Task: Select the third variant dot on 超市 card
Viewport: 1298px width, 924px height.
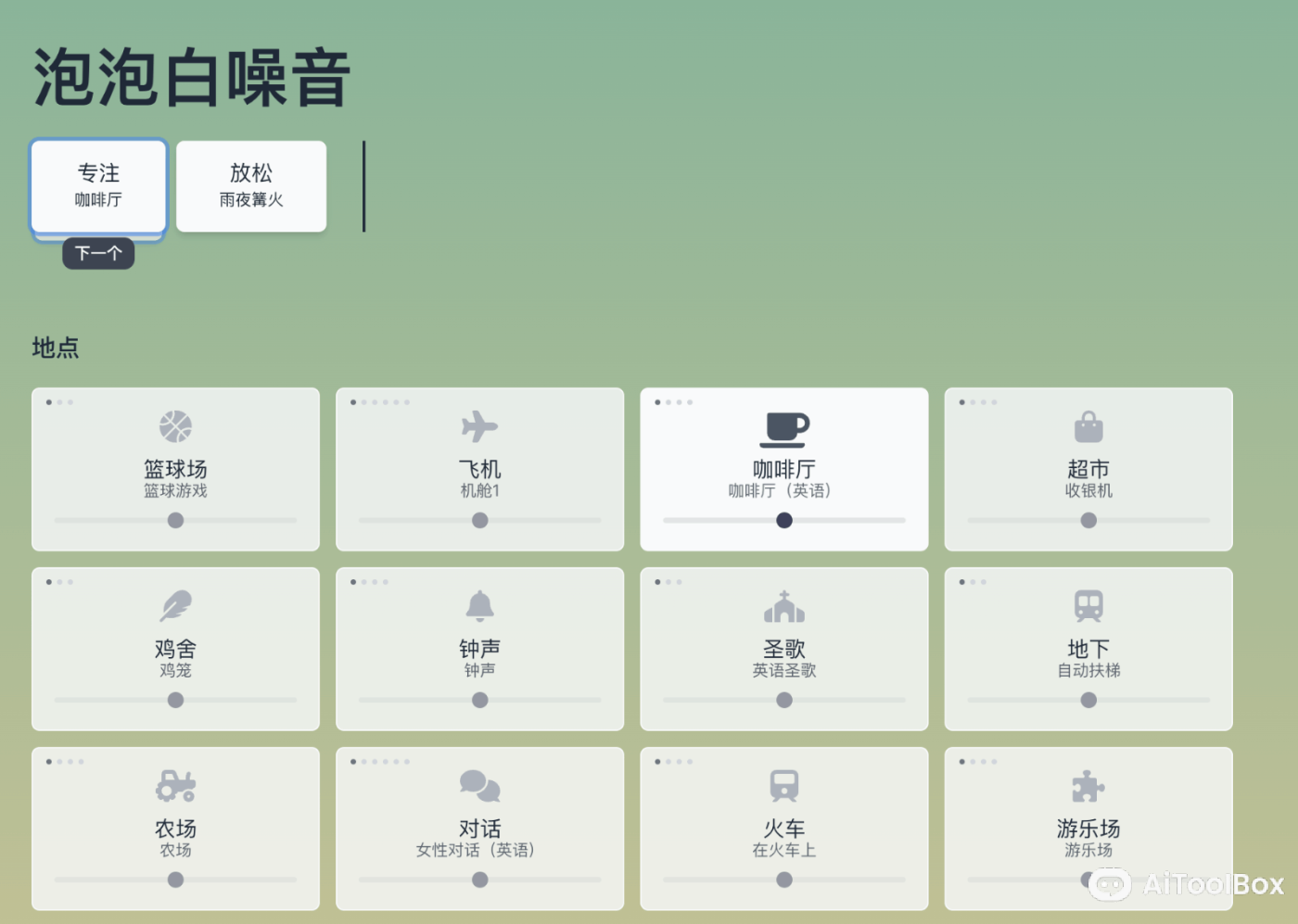Action: click(x=982, y=402)
